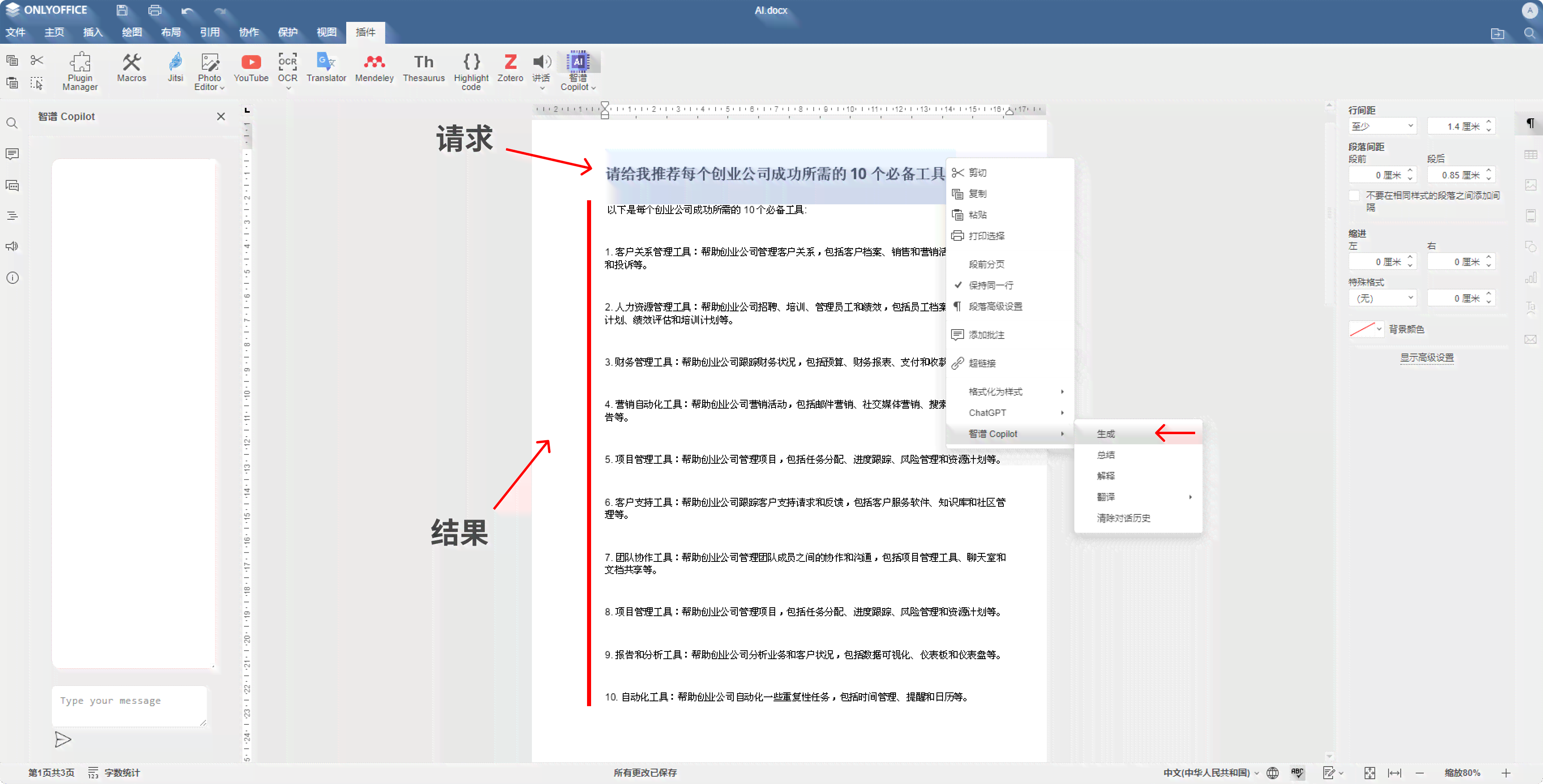Open the 中文(中华人民共和国) language dropdown
1543x784 pixels.
click(x=1211, y=773)
